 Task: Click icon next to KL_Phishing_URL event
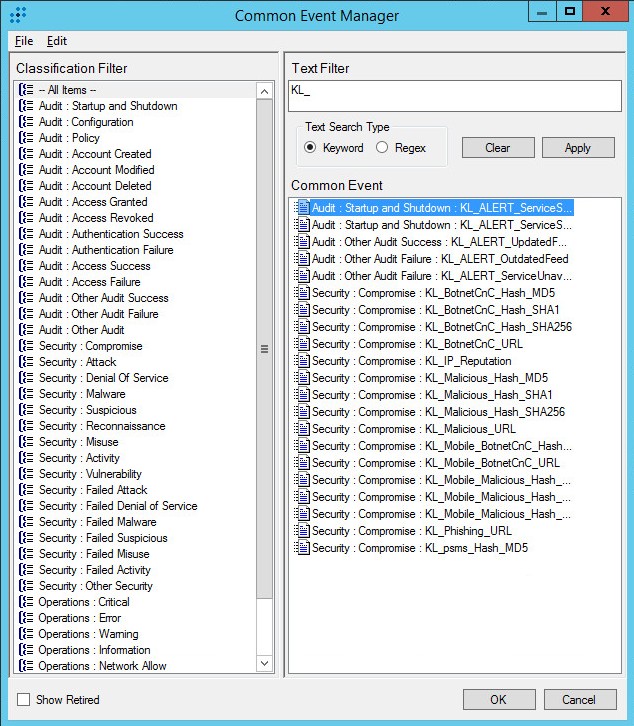click(x=302, y=531)
